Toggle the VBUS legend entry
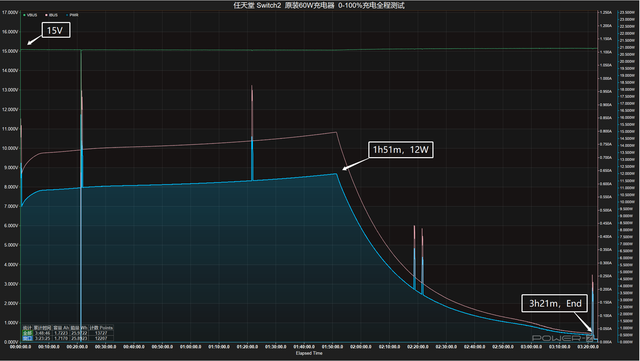Screen dimensions: 640x361 pos(30,15)
